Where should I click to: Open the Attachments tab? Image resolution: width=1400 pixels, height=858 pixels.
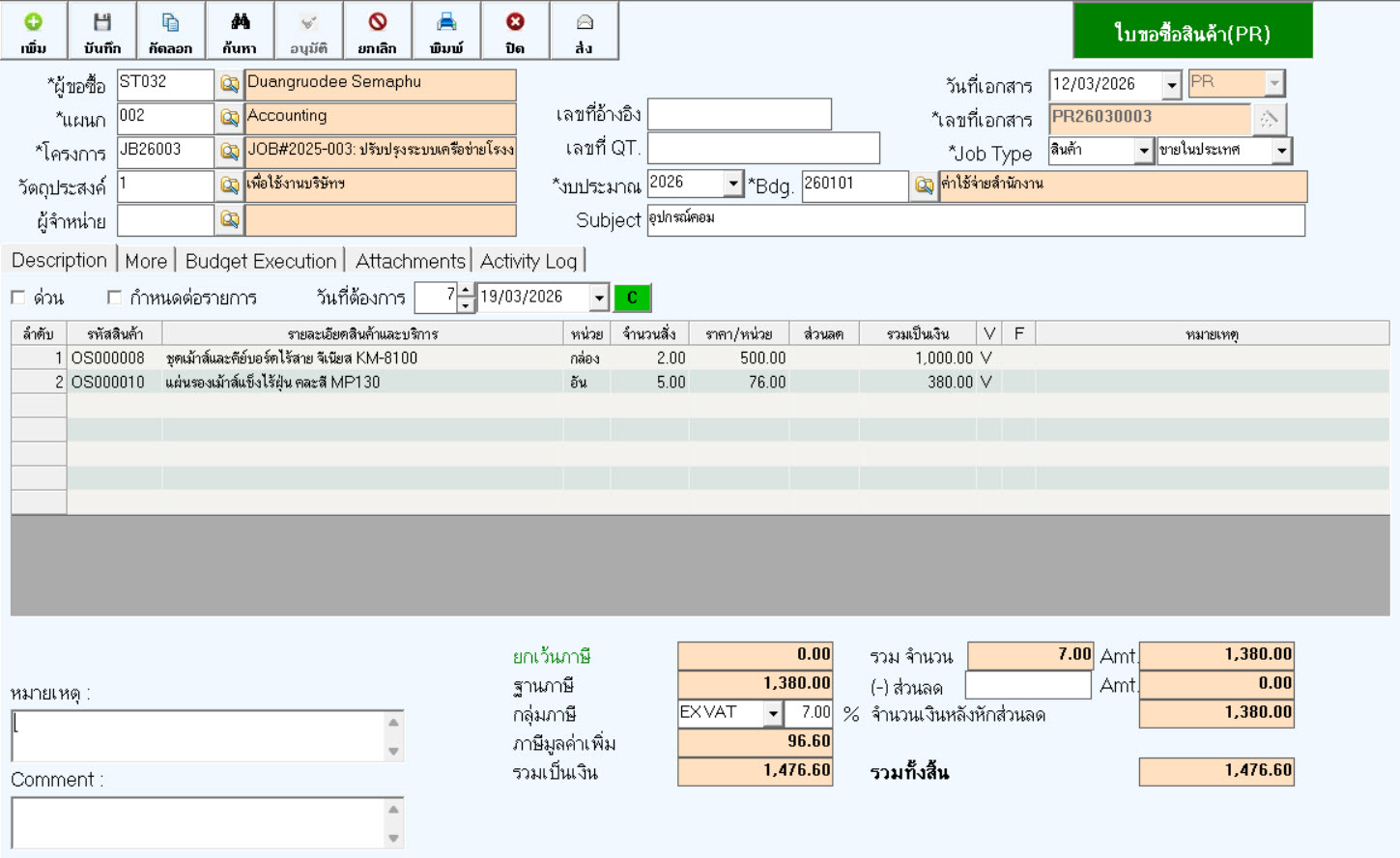(410, 261)
